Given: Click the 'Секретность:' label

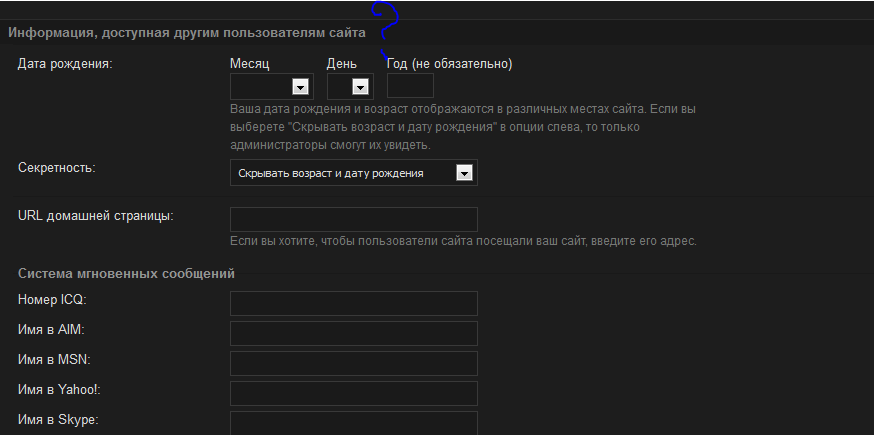Looking at the screenshot, I should [57, 167].
